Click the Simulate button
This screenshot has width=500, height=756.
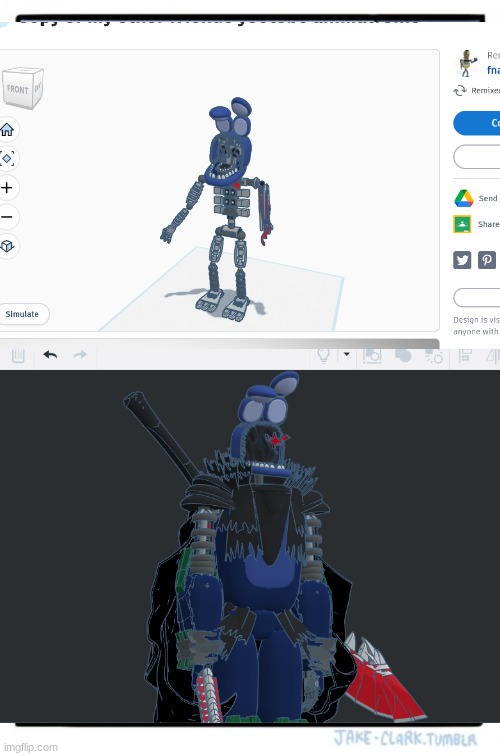tap(23, 314)
